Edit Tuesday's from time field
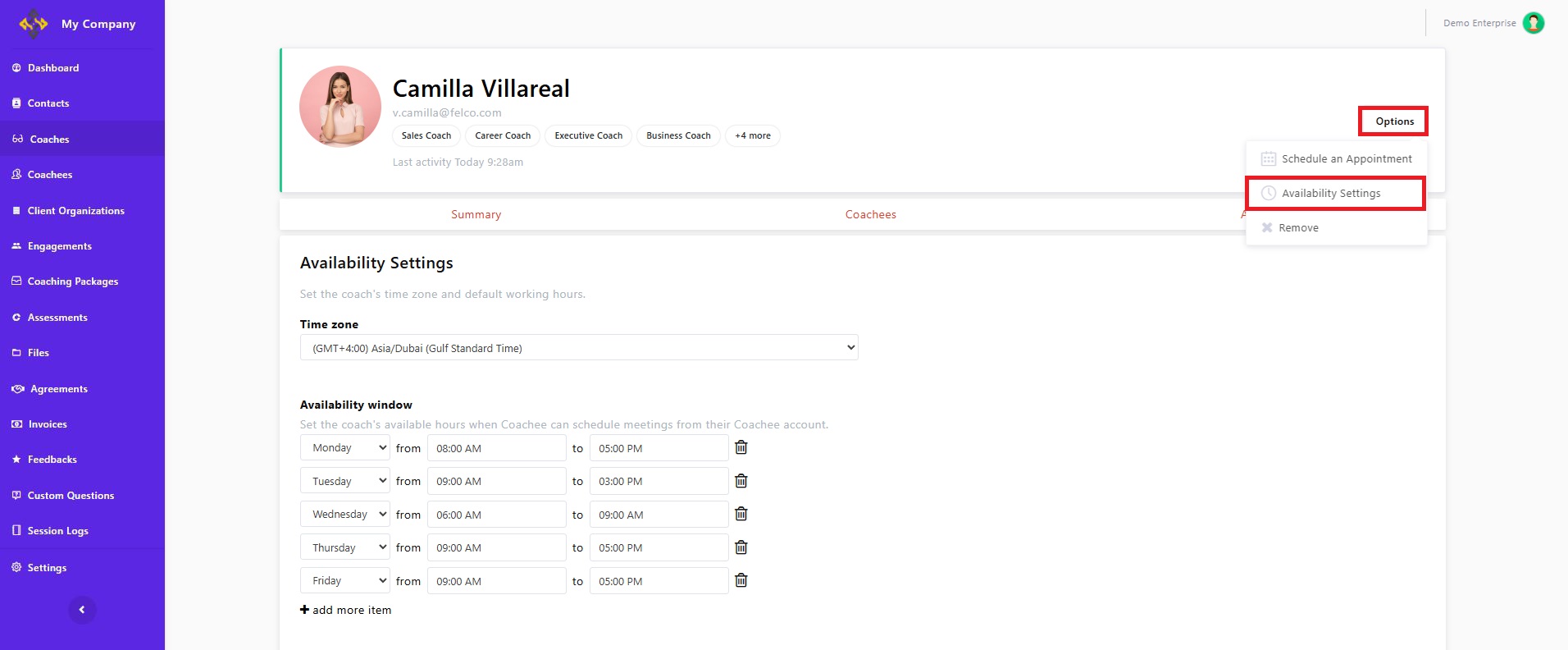The width and height of the screenshot is (1568, 650). [496, 481]
